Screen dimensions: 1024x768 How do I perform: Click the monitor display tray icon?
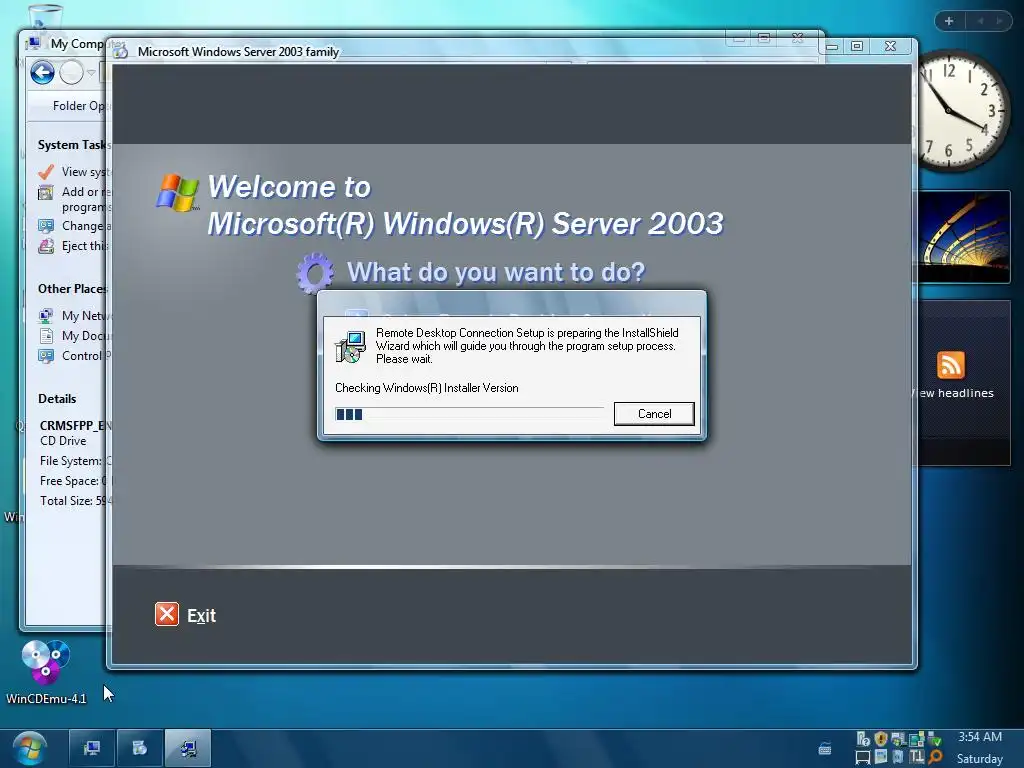click(x=863, y=758)
